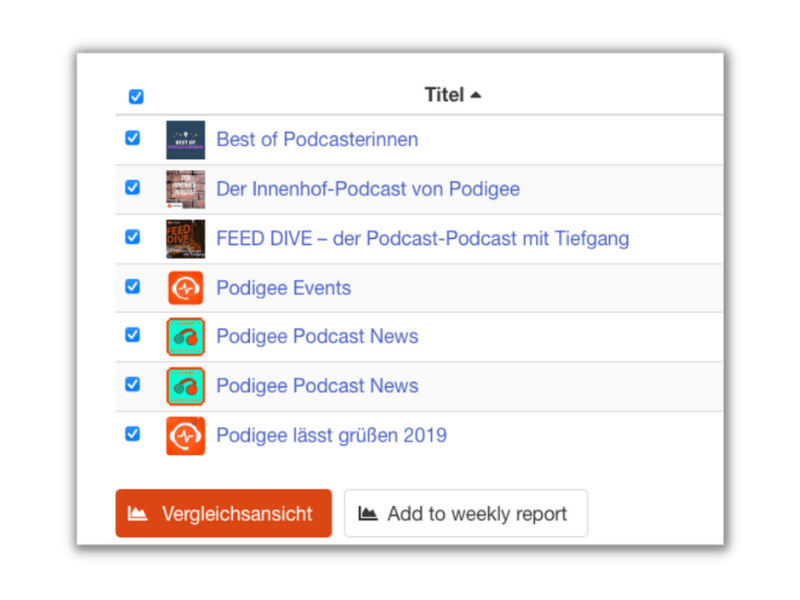Click the Vergleichsansicht button

(223, 513)
